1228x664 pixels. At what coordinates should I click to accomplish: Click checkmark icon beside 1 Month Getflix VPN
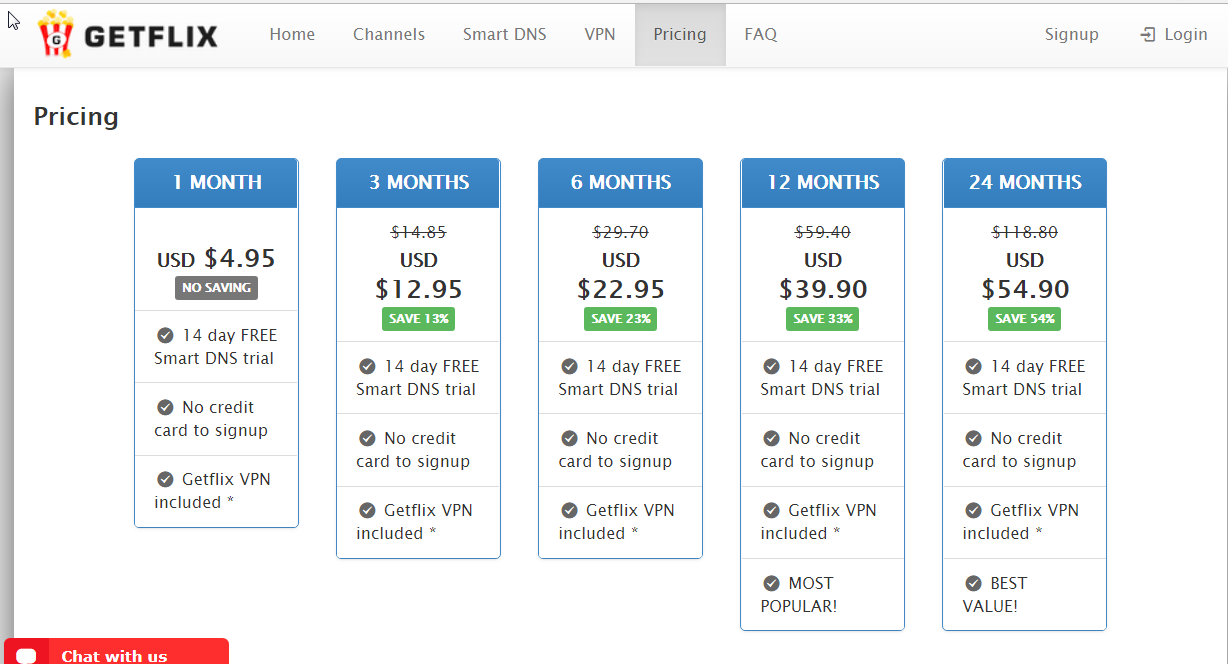pyautogui.click(x=165, y=479)
